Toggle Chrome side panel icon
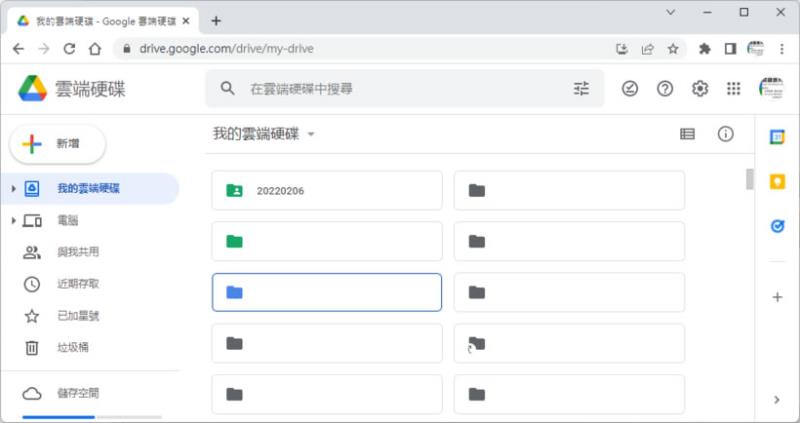 [731, 49]
